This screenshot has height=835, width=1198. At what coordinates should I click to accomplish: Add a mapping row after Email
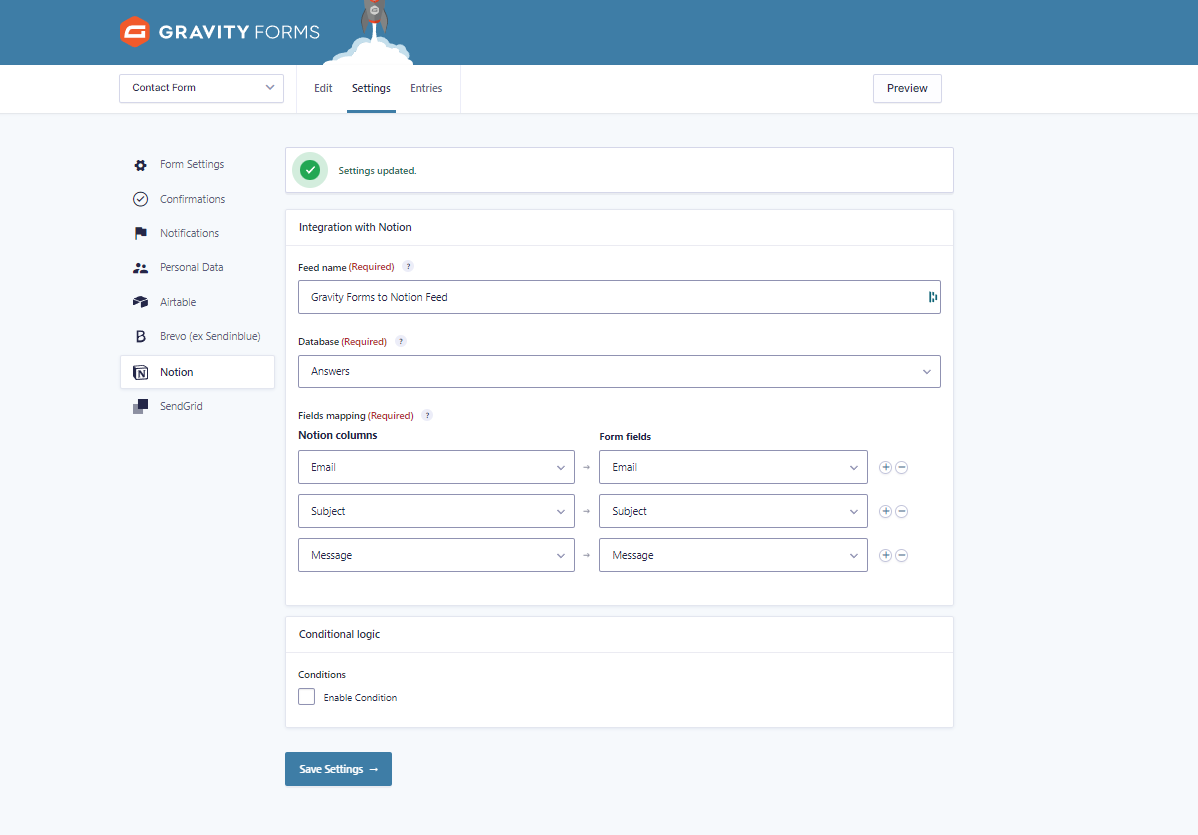pos(886,468)
